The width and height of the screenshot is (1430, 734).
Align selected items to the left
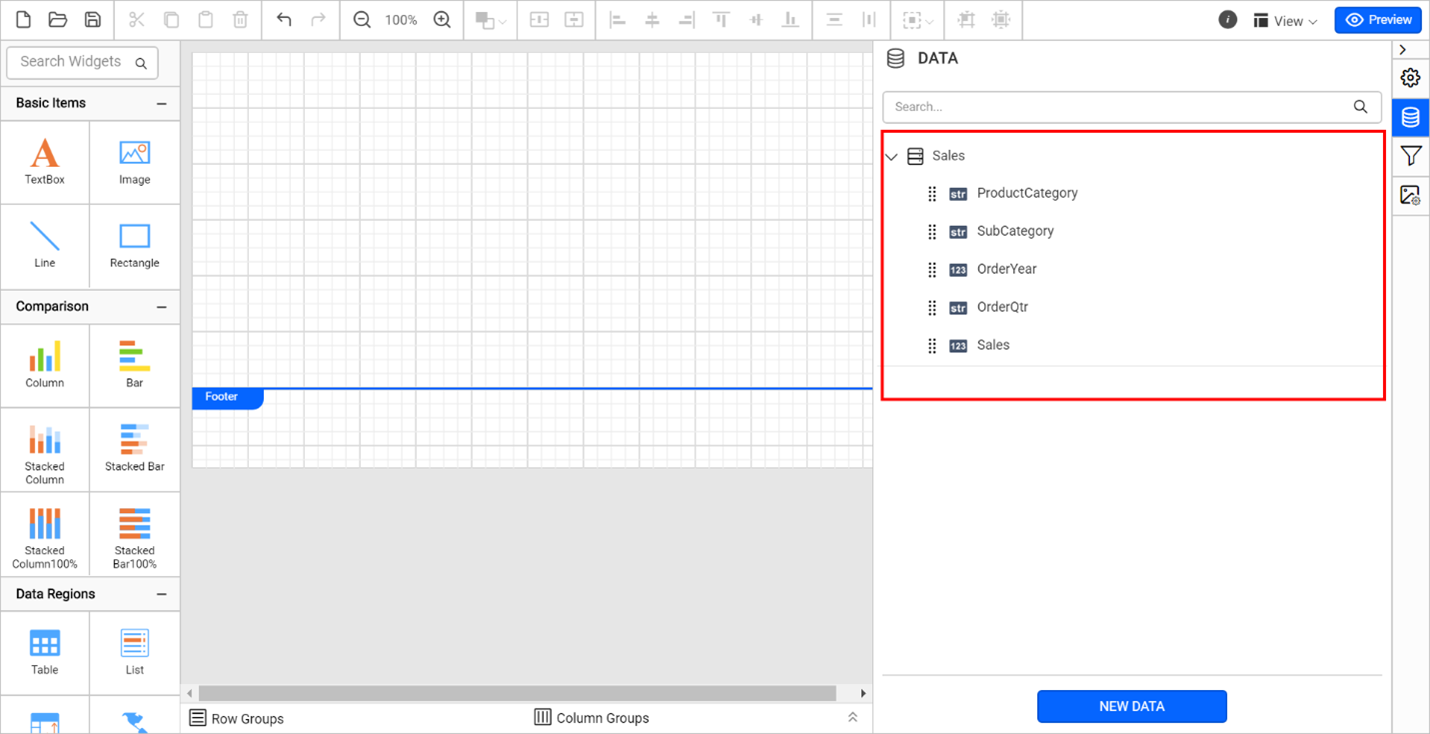[618, 20]
